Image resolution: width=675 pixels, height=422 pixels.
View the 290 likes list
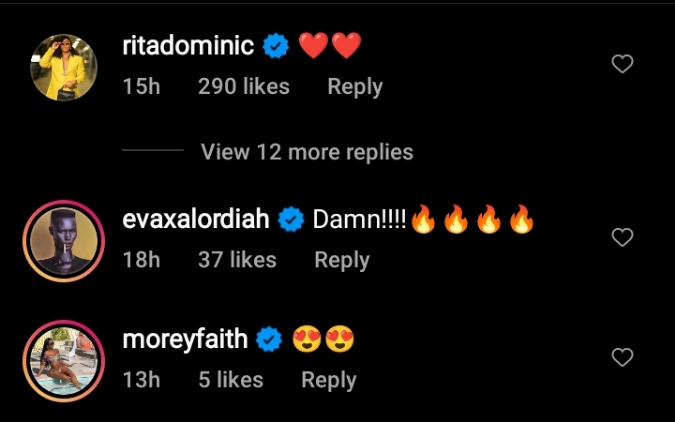[x=243, y=87]
